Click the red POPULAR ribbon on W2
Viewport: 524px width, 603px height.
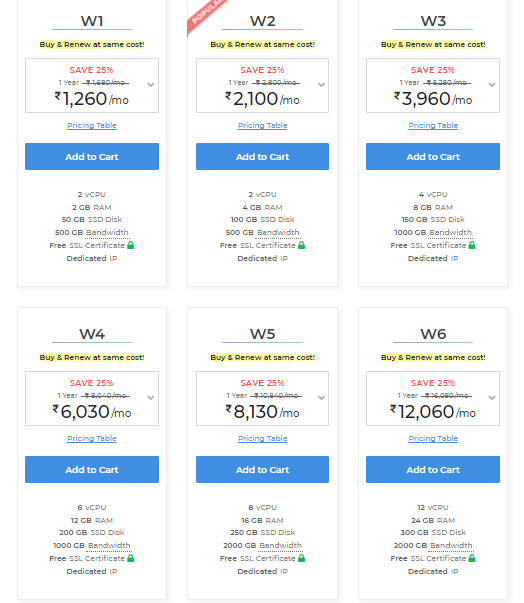pyautogui.click(x=206, y=15)
